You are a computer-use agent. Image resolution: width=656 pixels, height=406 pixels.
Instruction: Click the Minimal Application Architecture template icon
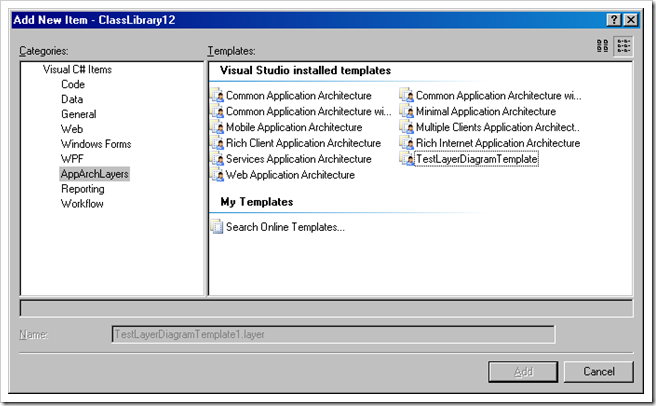(x=407, y=111)
